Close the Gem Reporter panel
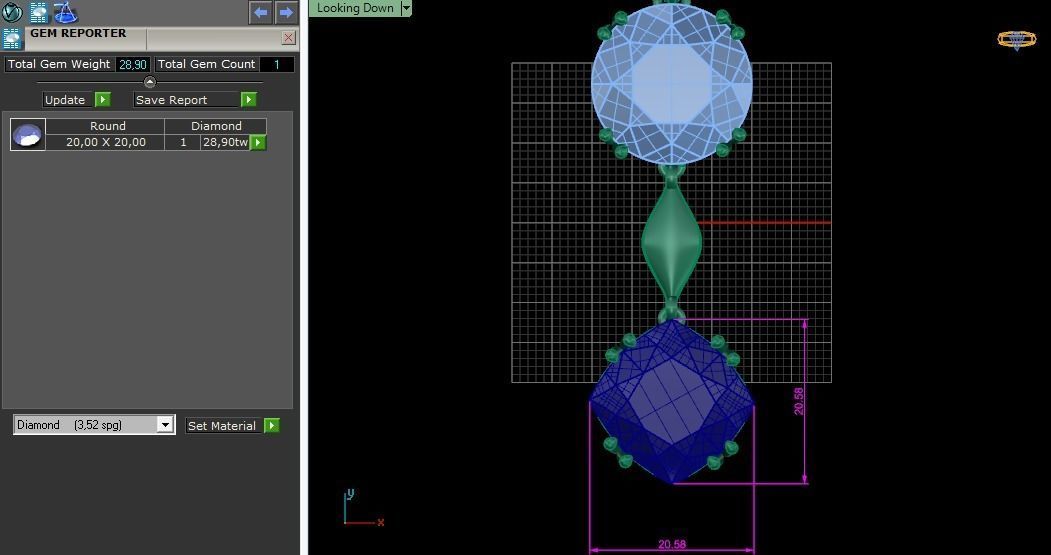This screenshot has height=555, width=1051. pos(289,38)
